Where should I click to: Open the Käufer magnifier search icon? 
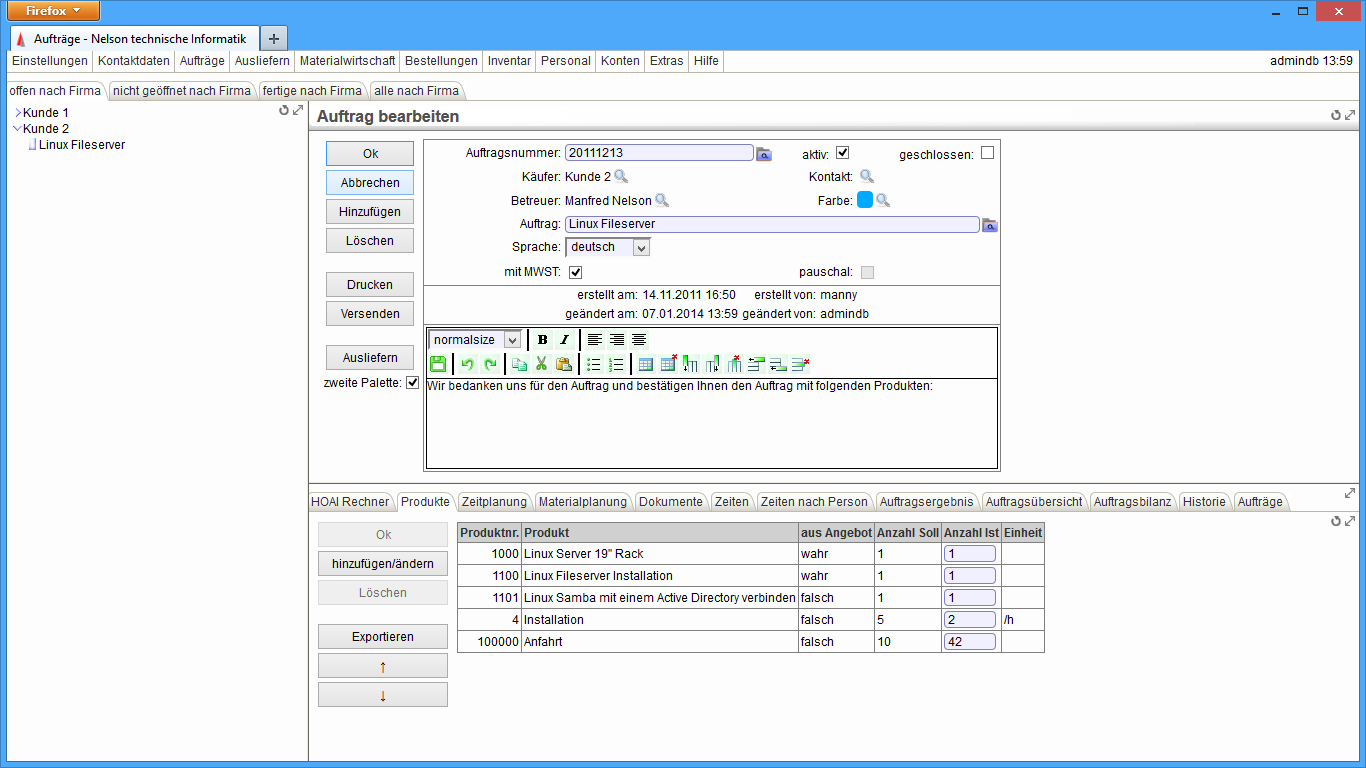pyautogui.click(x=621, y=176)
